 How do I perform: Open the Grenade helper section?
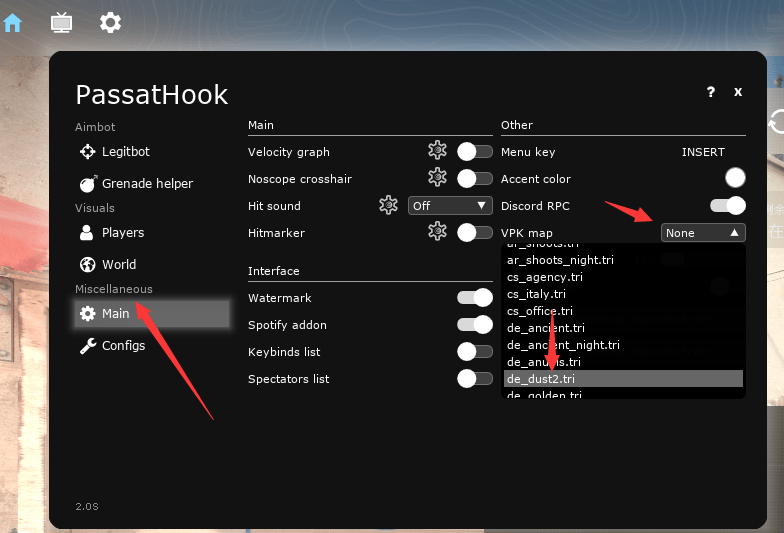point(146,184)
